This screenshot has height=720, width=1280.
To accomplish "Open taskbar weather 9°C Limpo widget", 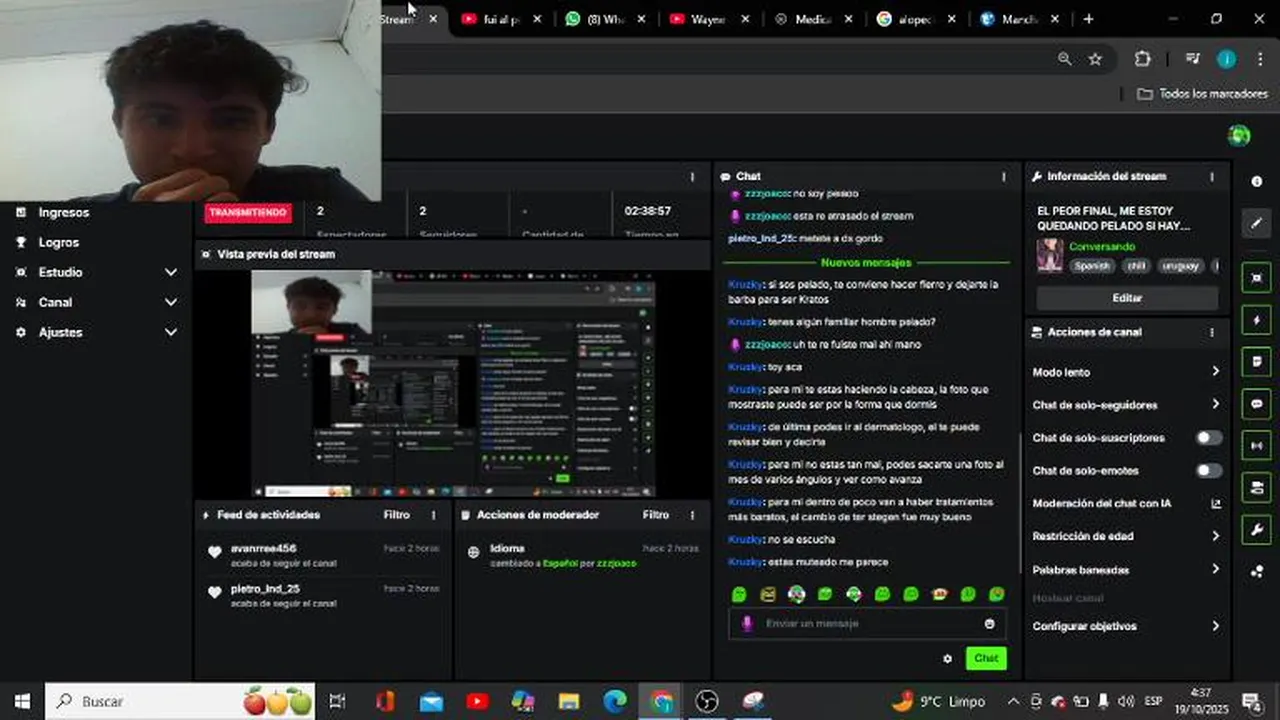I will pyautogui.click(x=939, y=701).
